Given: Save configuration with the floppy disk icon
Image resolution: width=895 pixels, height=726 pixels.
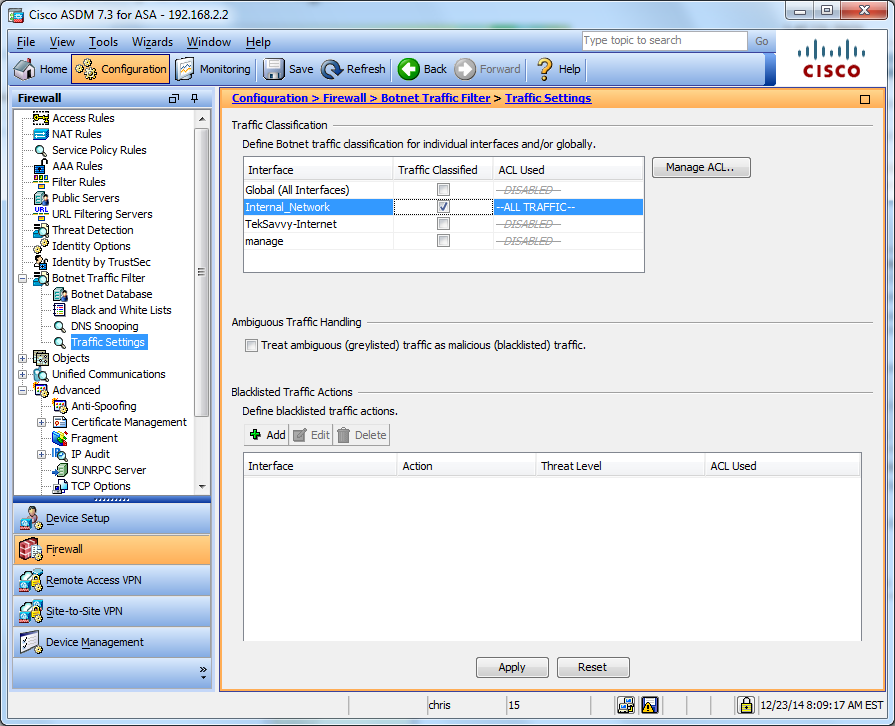Looking at the screenshot, I should (273, 69).
